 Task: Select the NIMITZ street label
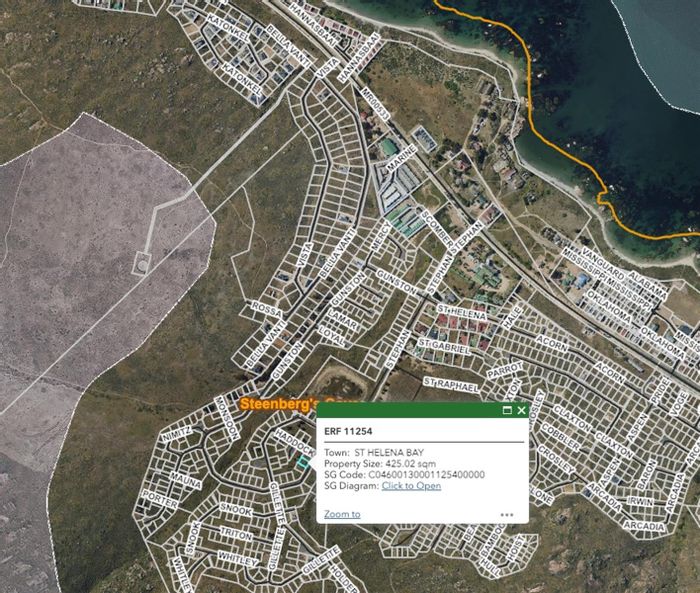(176, 434)
